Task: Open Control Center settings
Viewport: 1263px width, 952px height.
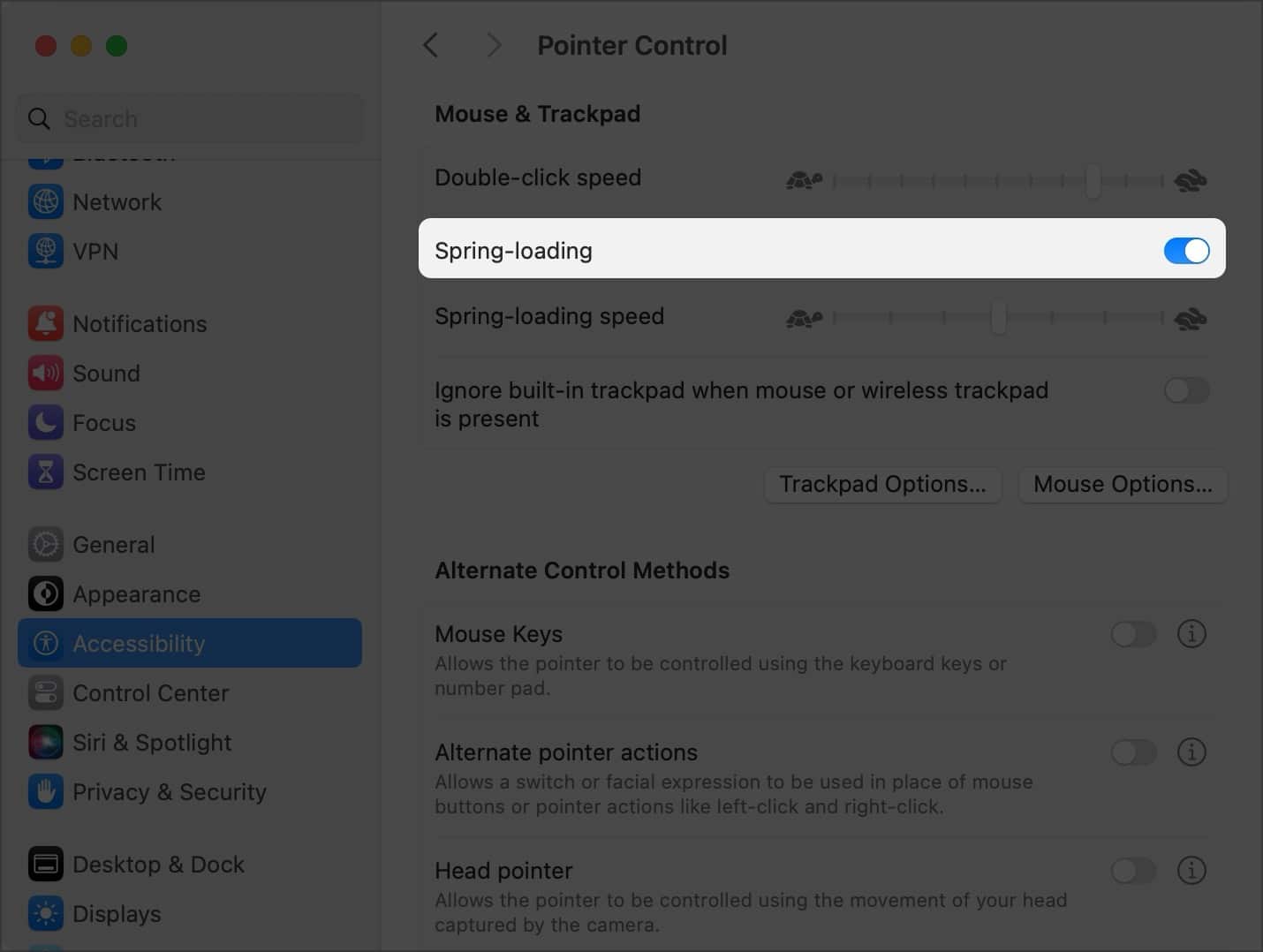Action: click(x=190, y=693)
